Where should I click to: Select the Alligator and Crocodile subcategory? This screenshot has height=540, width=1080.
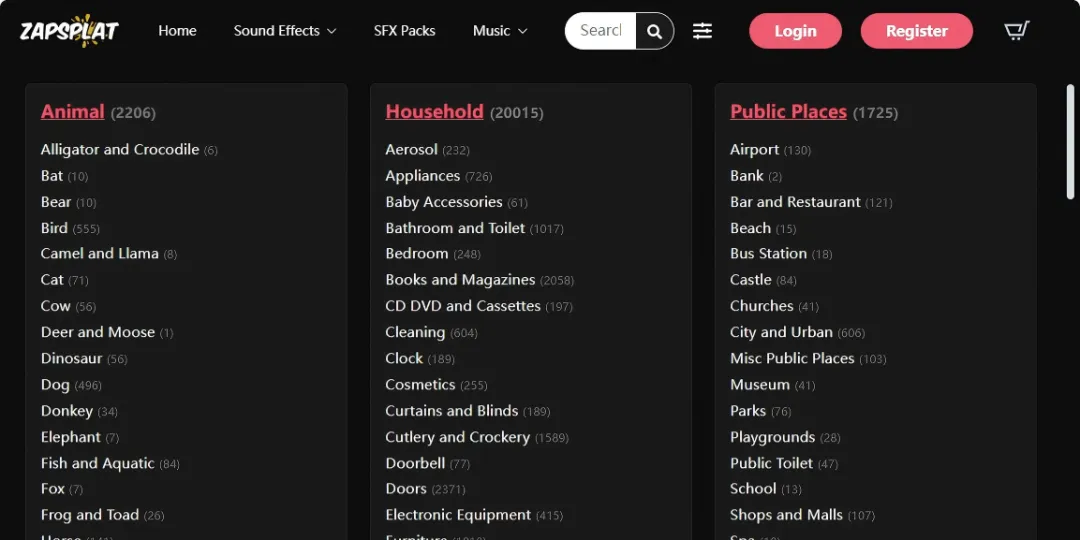click(120, 149)
